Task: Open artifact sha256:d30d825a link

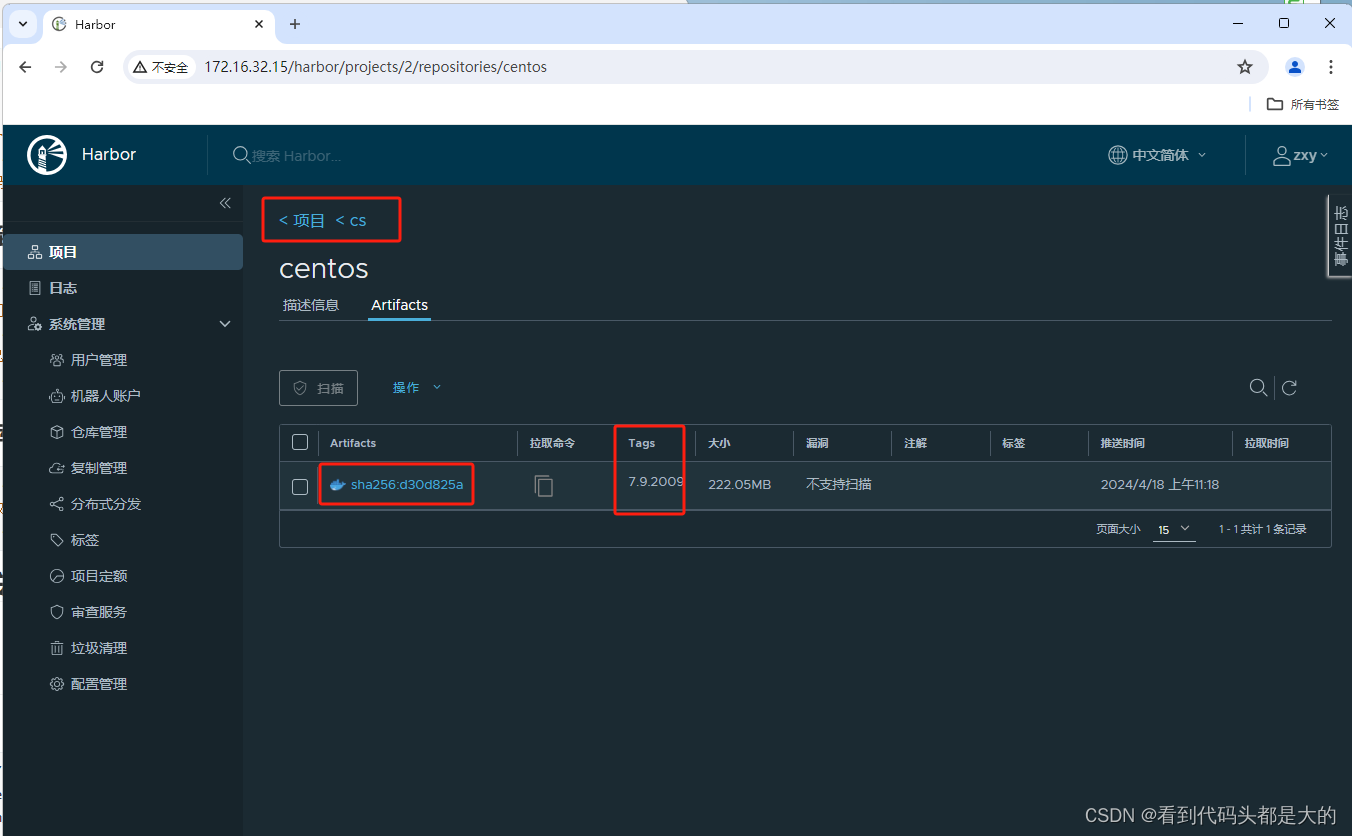Action: coord(407,485)
